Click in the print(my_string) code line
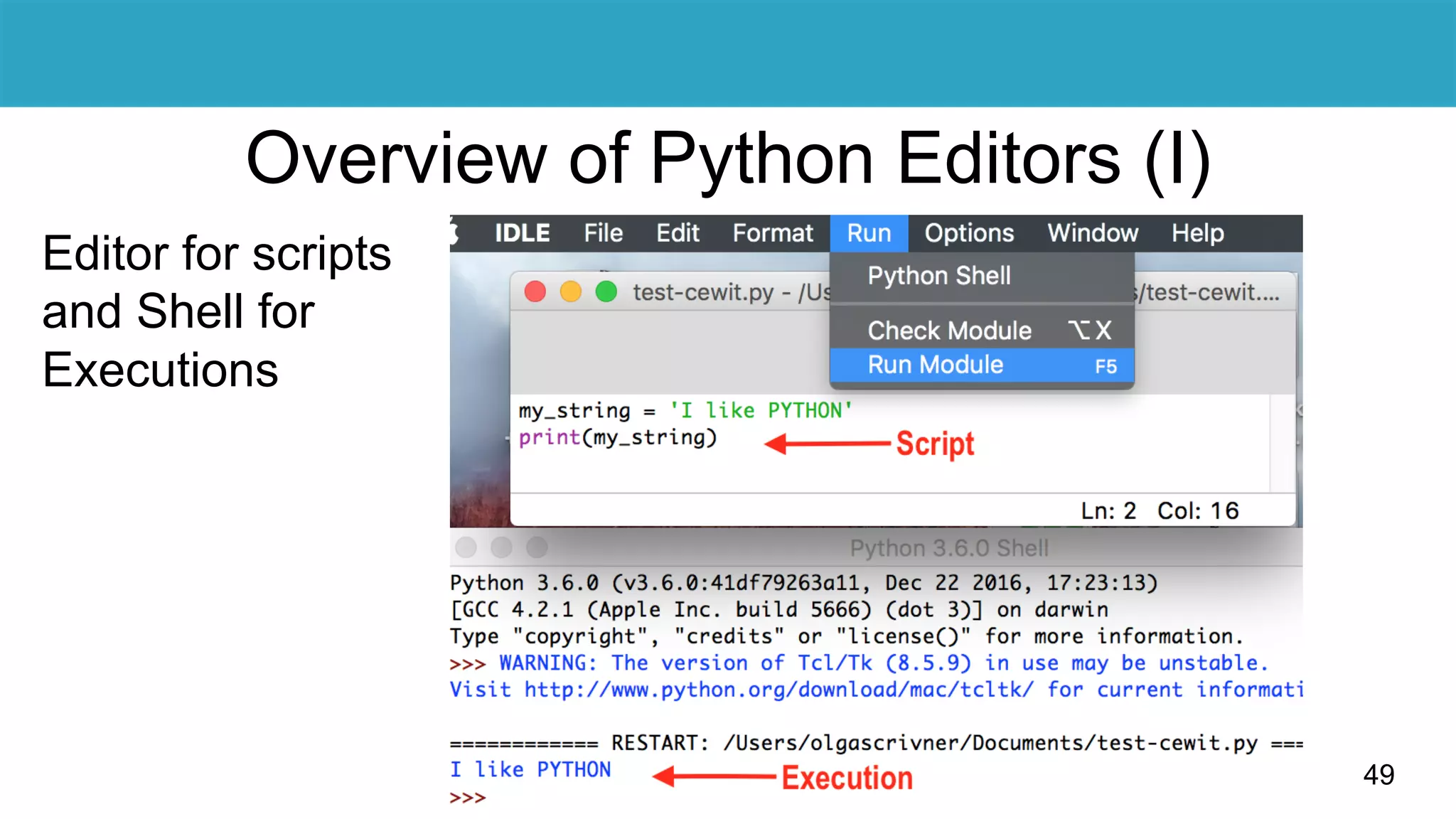 [x=618, y=437]
